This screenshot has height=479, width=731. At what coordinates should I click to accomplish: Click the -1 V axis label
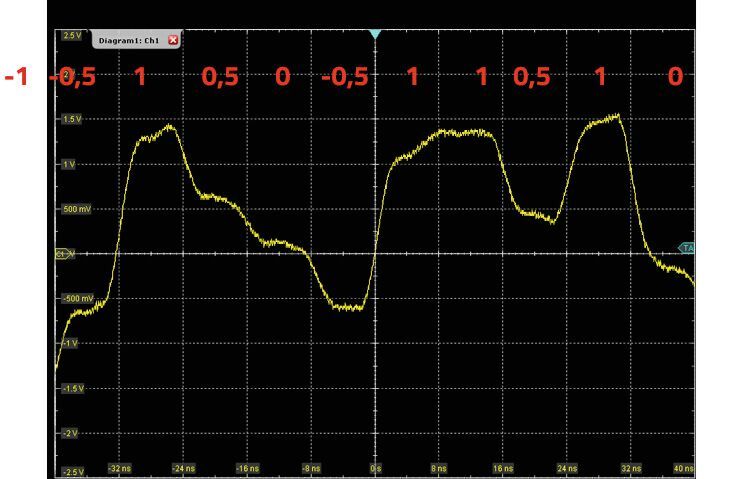tap(70, 343)
